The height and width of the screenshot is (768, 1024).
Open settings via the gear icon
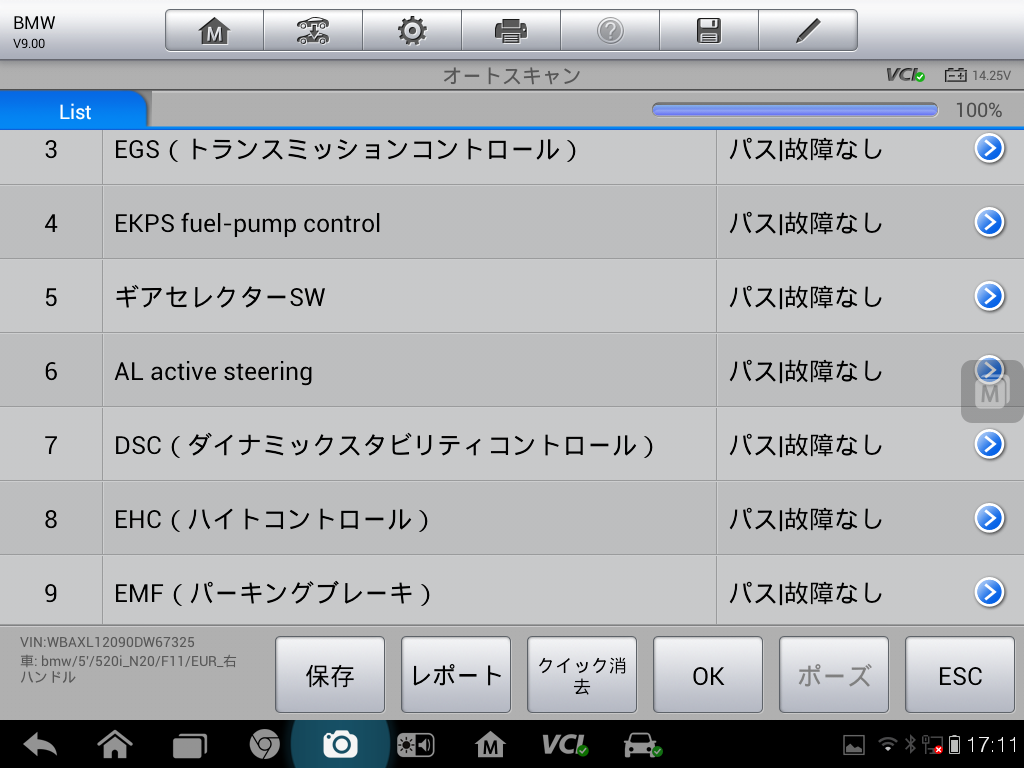tap(411, 29)
